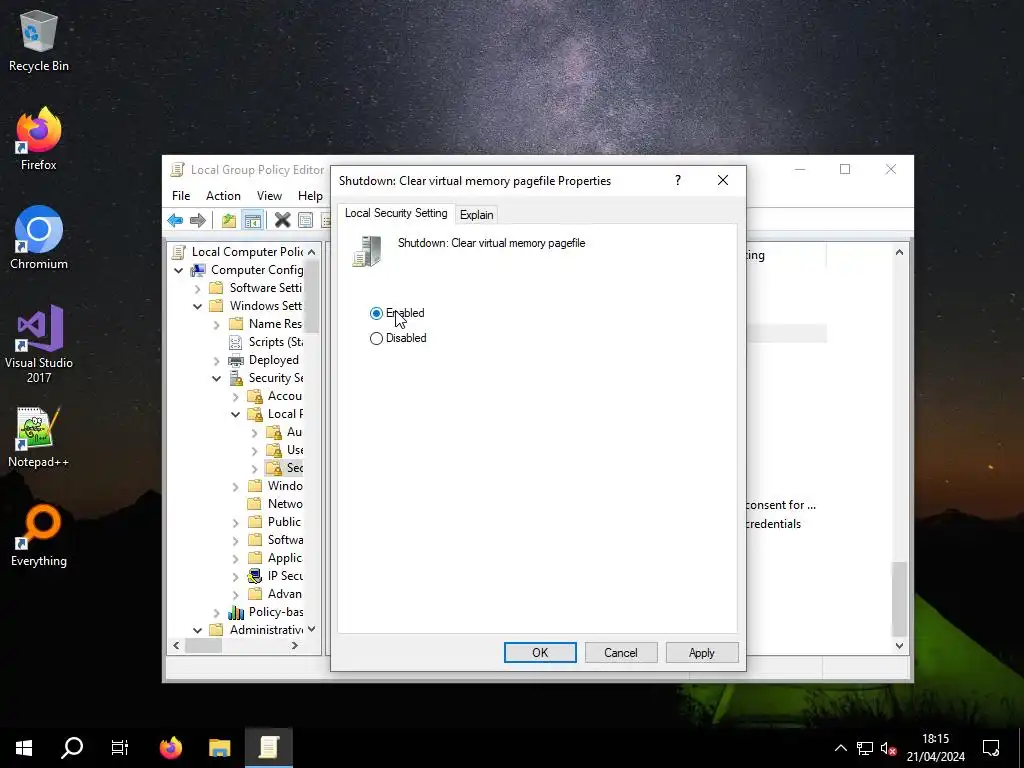Select the Policy-based QoS chart icon
Viewport: 1024px width, 768px height.
coord(236,612)
